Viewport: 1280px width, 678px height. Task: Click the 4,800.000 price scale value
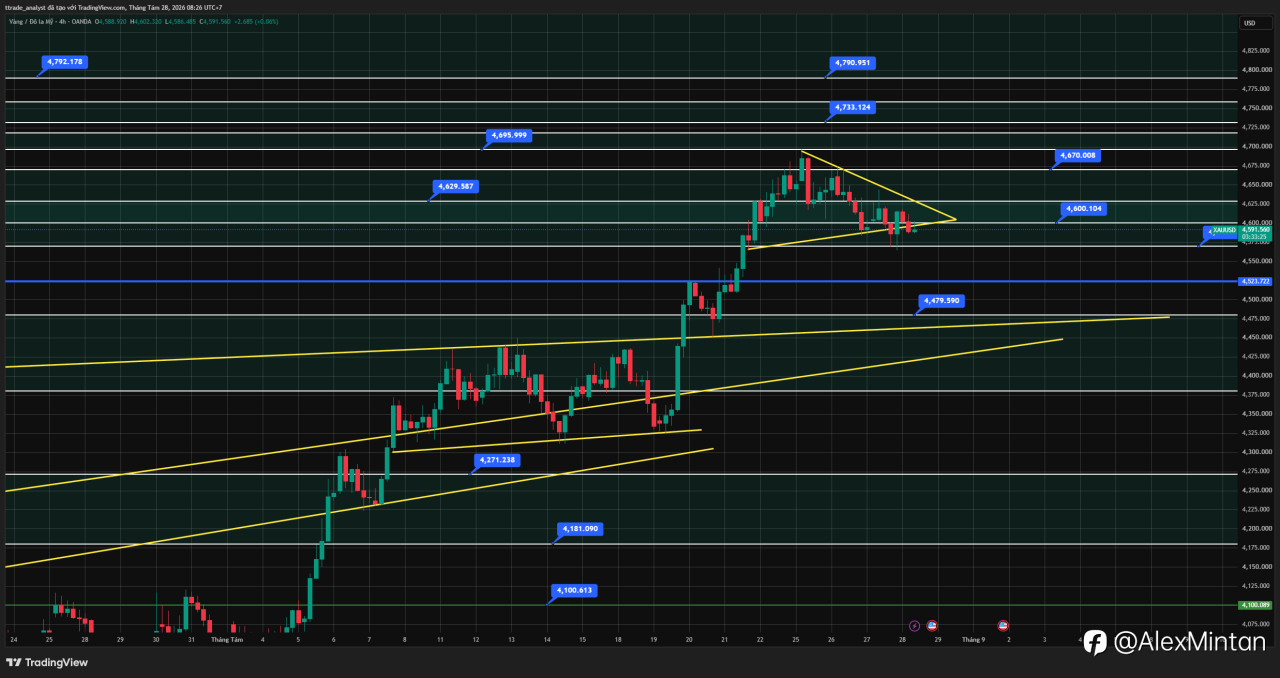coord(1255,69)
